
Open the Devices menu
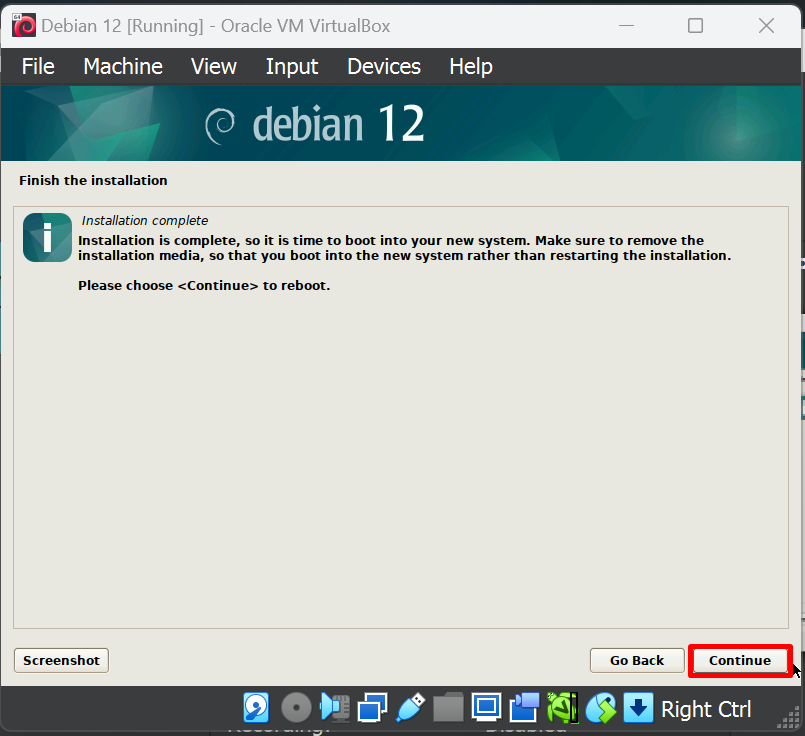[384, 66]
